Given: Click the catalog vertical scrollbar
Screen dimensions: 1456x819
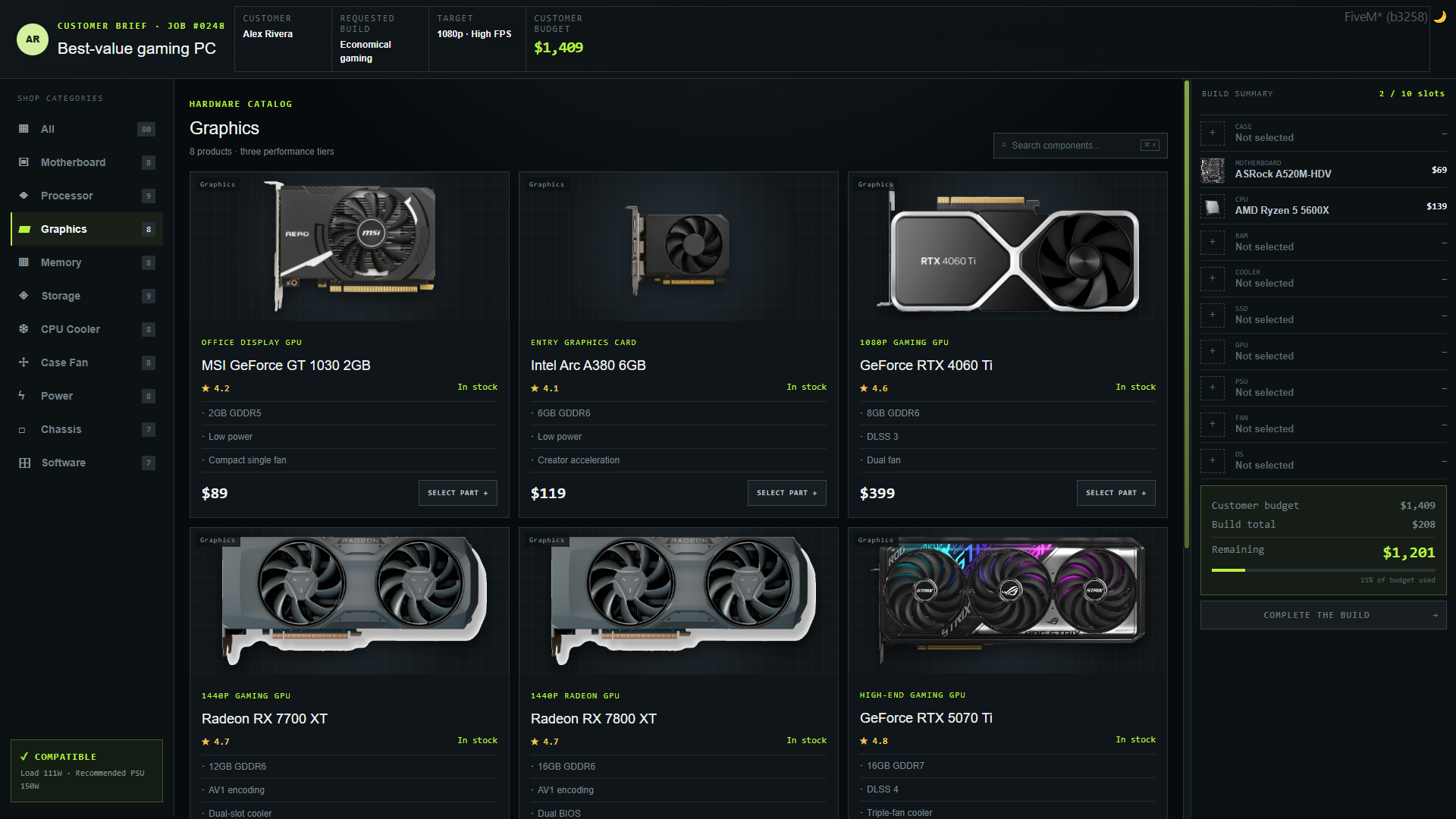Looking at the screenshot, I should 1187,315.
